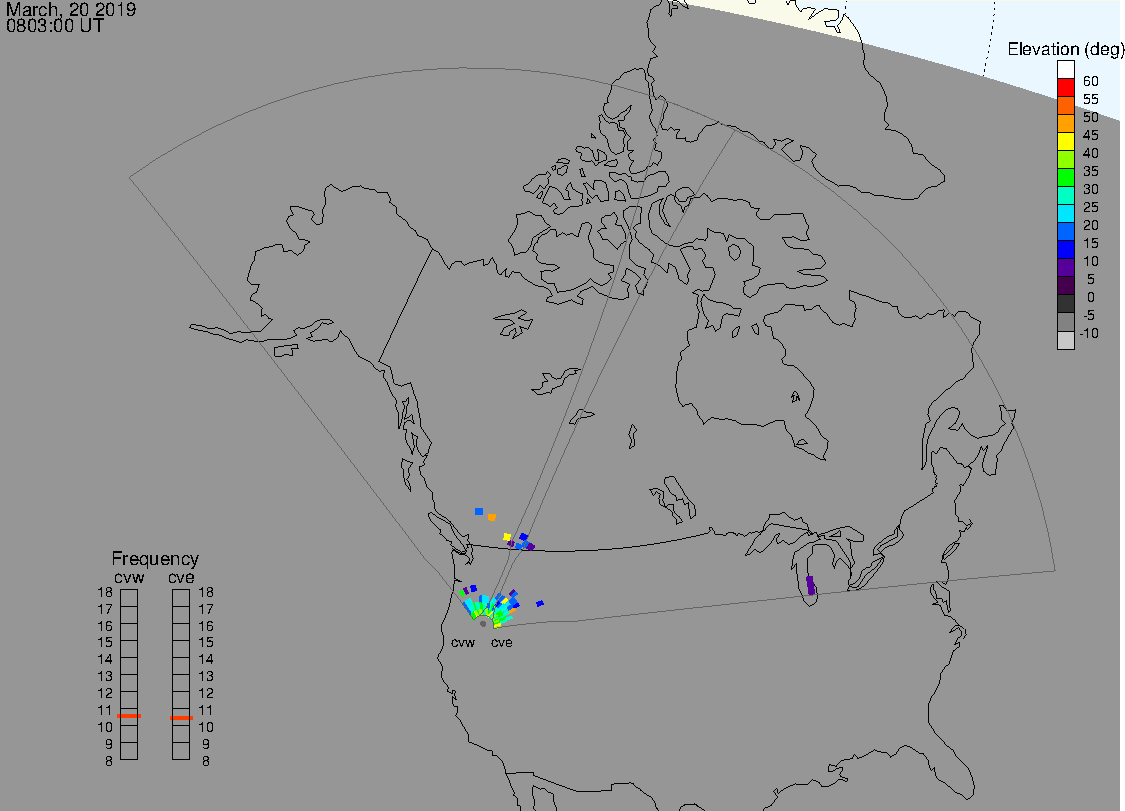This screenshot has width=1125, height=811.
Task: Click the 'March, 20 2019' date text
Action: tap(71, 9)
